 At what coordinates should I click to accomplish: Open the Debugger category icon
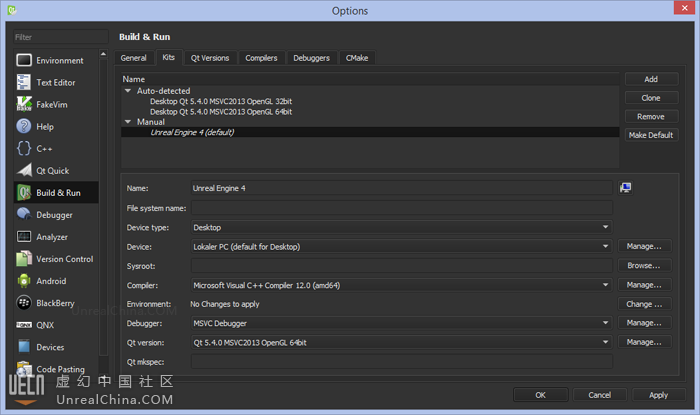point(24,214)
